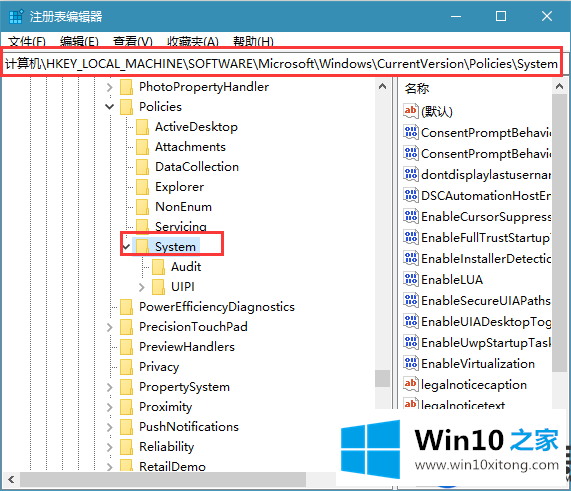Select the Policies folder icon
The image size is (571, 491).
click(x=126, y=107)
